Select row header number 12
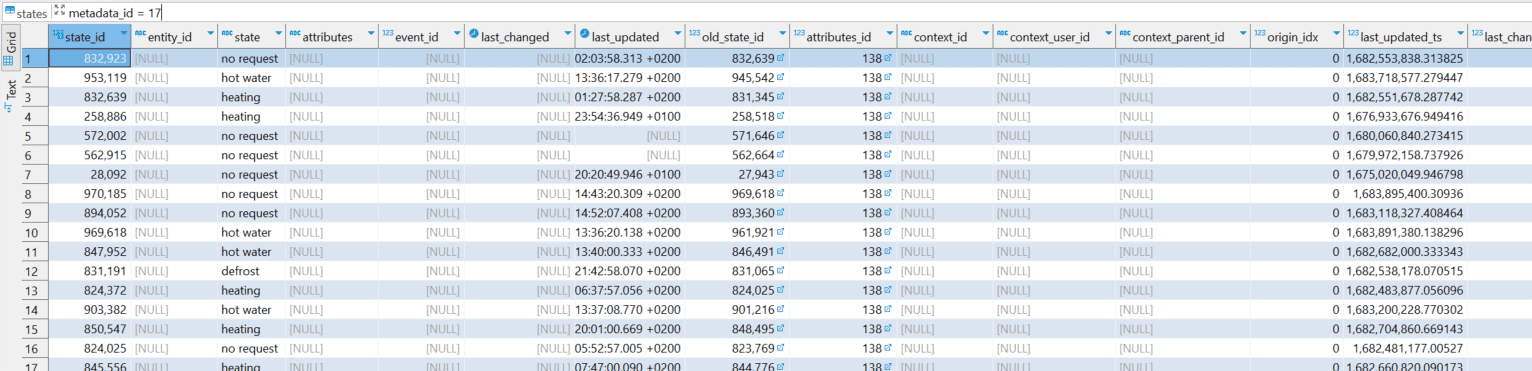The height and width of the screenshot is (371, 1532). [x=35, y=272]
